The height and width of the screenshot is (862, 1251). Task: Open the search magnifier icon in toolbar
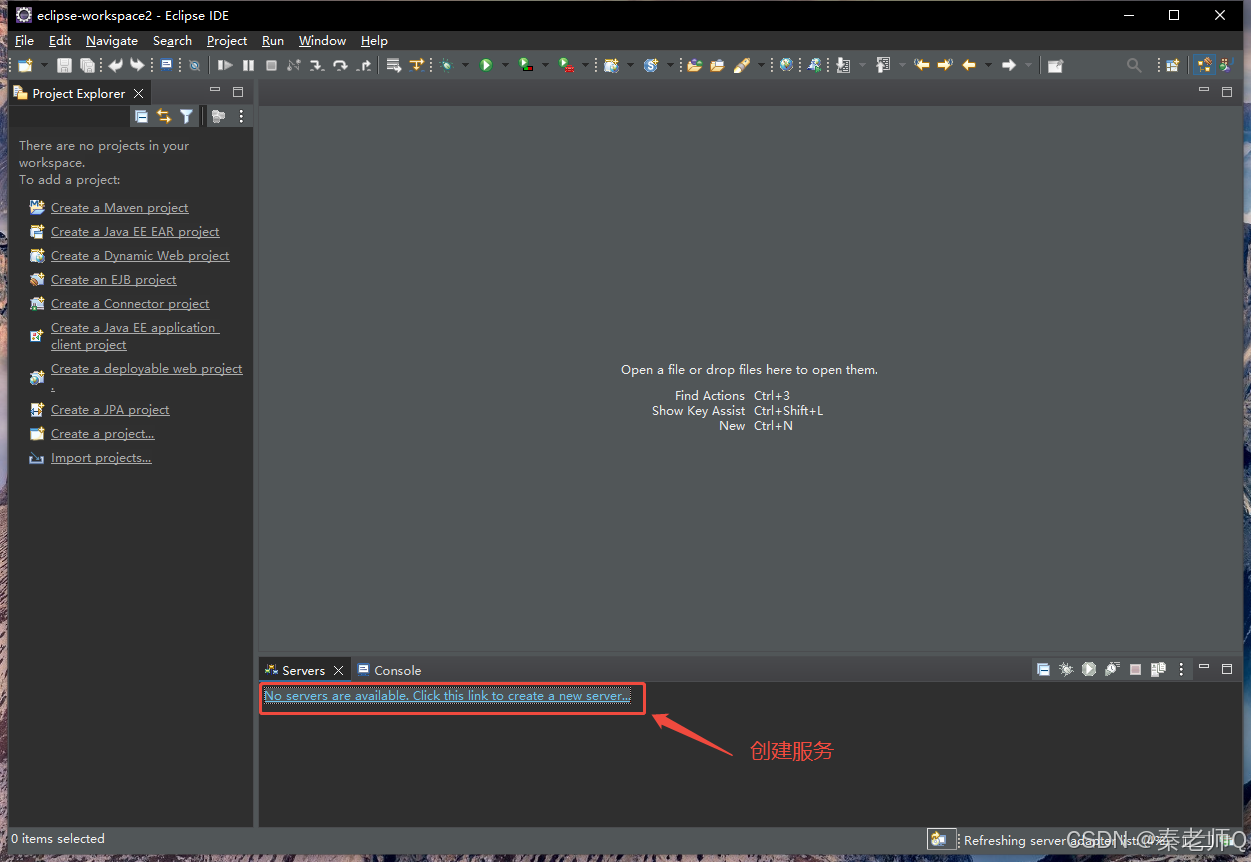(1133, 65)
